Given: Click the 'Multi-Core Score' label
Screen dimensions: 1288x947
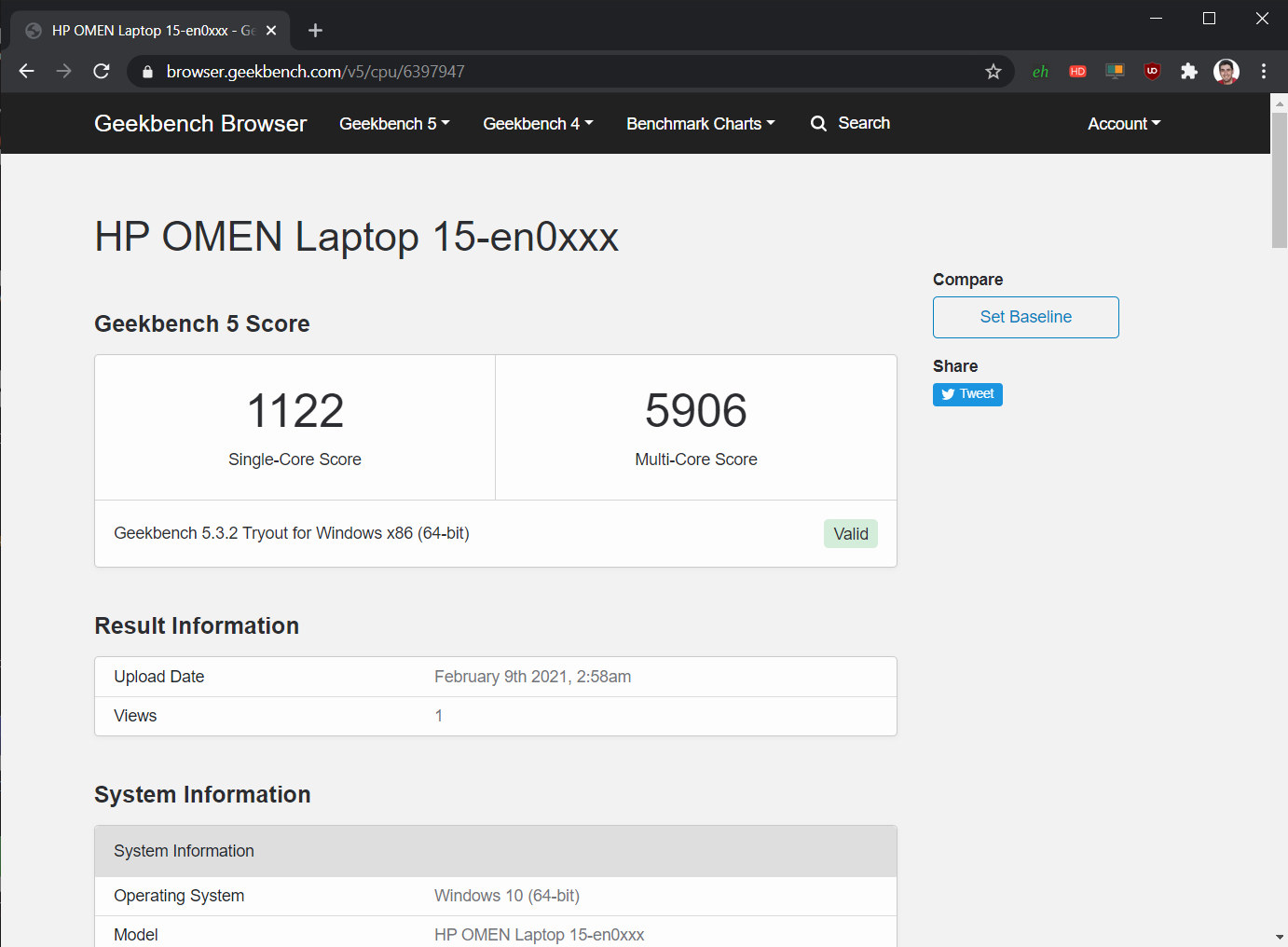Looking at the screenshot, I should (x=696, y=460).
